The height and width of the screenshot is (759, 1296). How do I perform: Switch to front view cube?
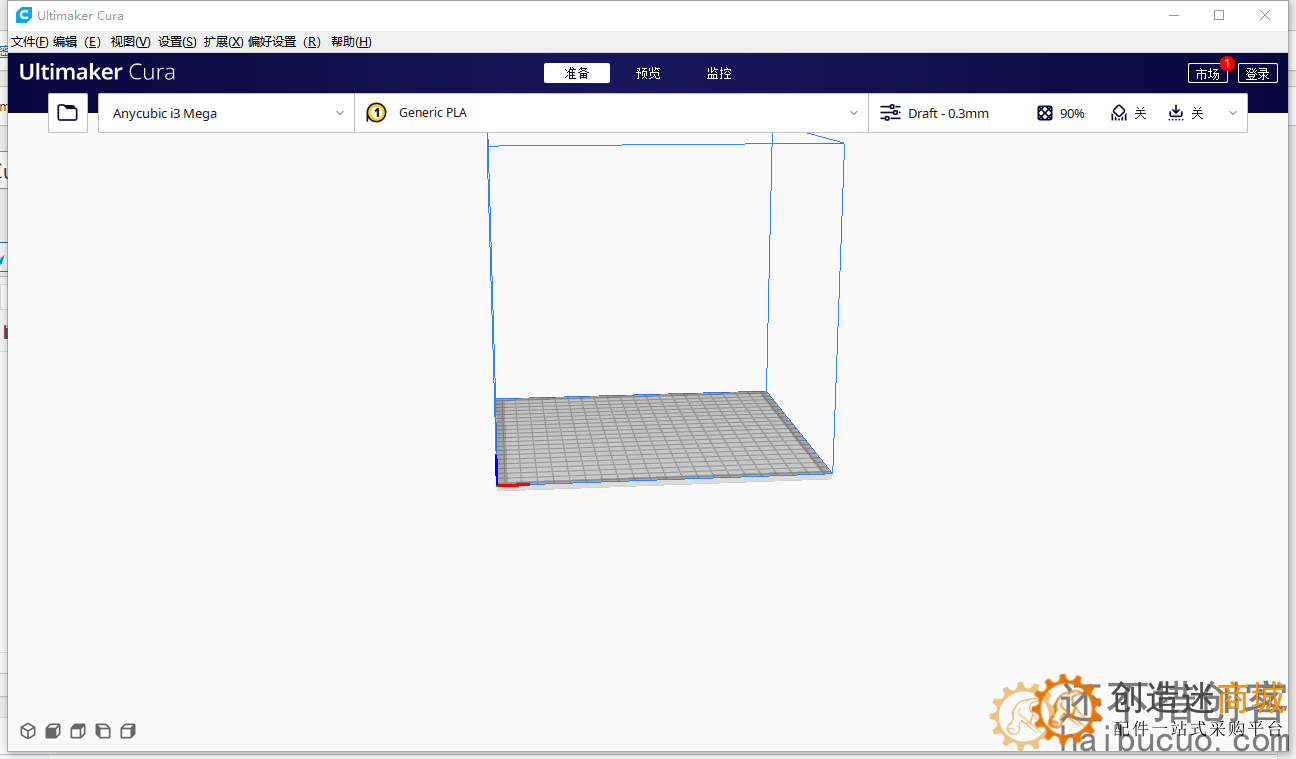point(53,731)
